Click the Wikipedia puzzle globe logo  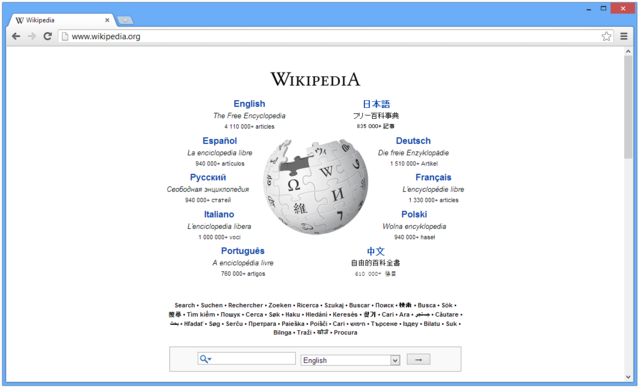[316, 186]
